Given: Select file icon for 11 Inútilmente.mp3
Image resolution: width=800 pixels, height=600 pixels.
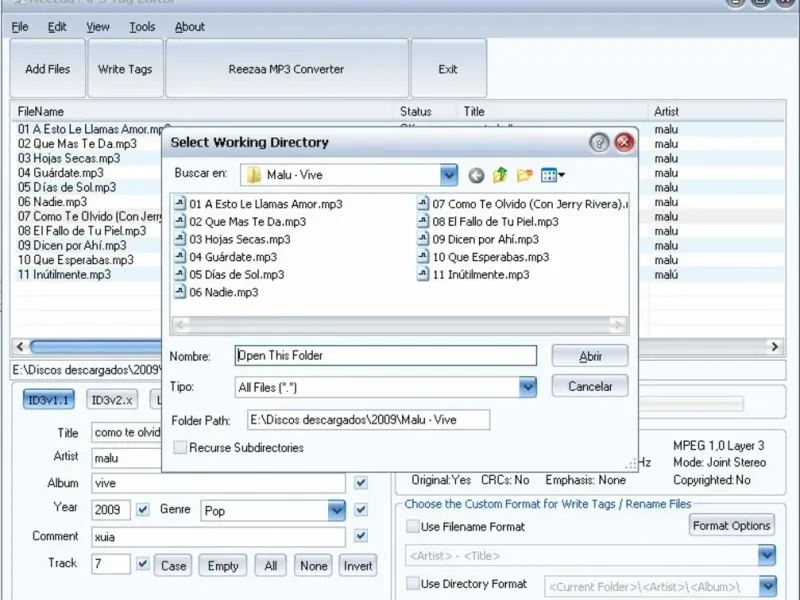Looking at the screenshot, I should coord(423,274).
